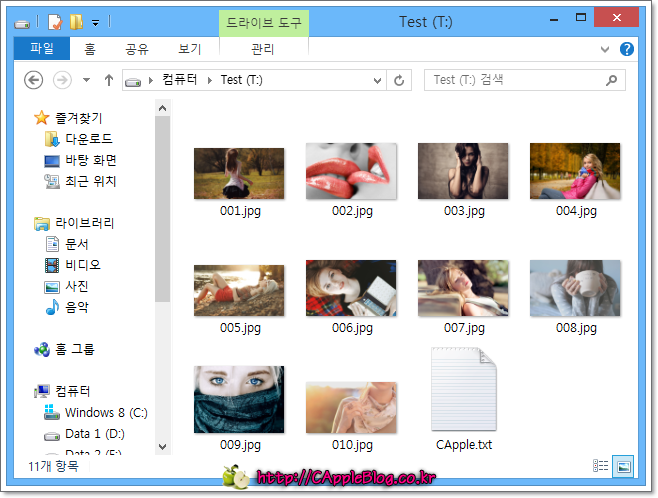Click 컴퓨터 in the address breadcrumb

180,79
